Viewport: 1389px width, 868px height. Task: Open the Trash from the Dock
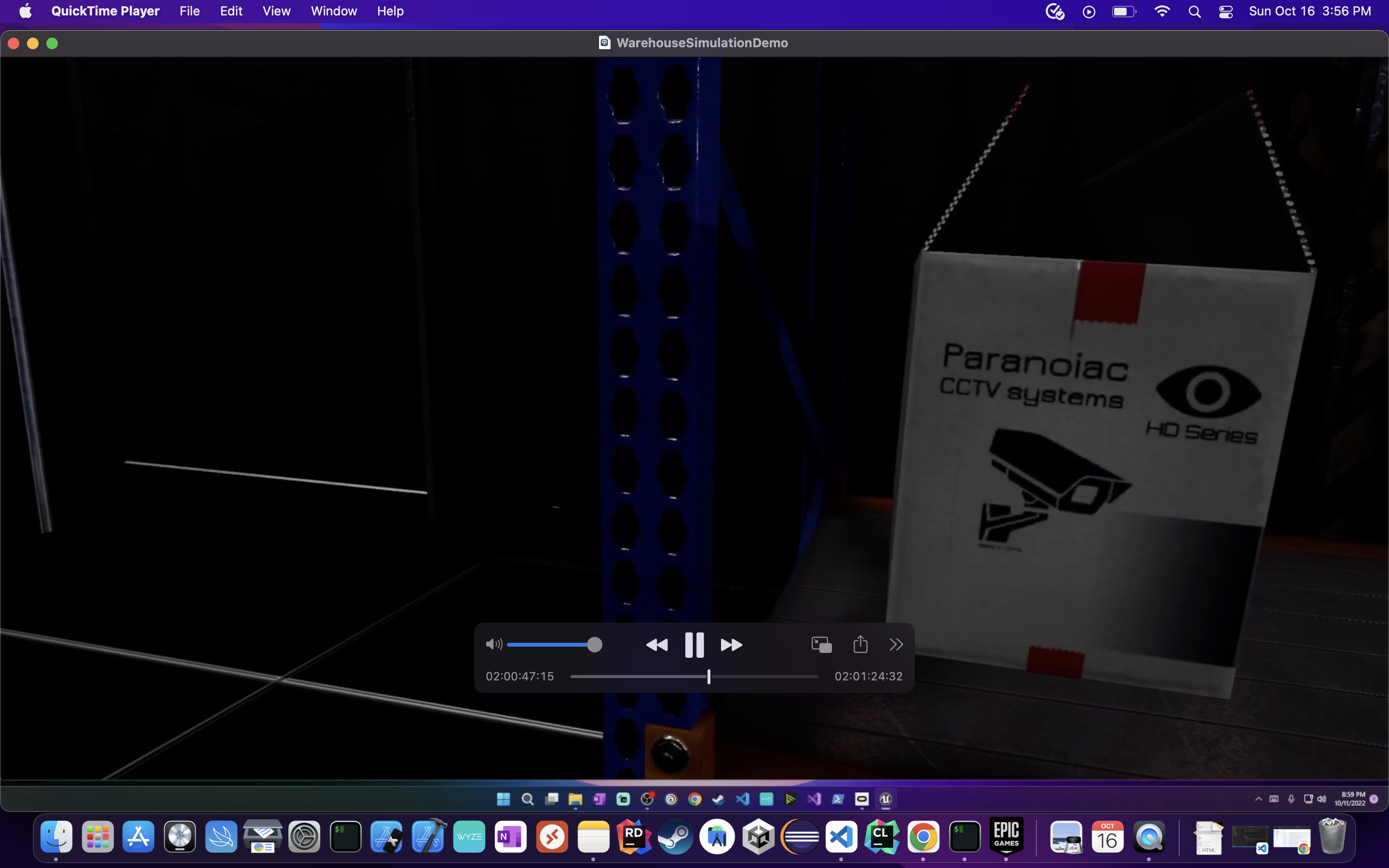[1332, 837]
